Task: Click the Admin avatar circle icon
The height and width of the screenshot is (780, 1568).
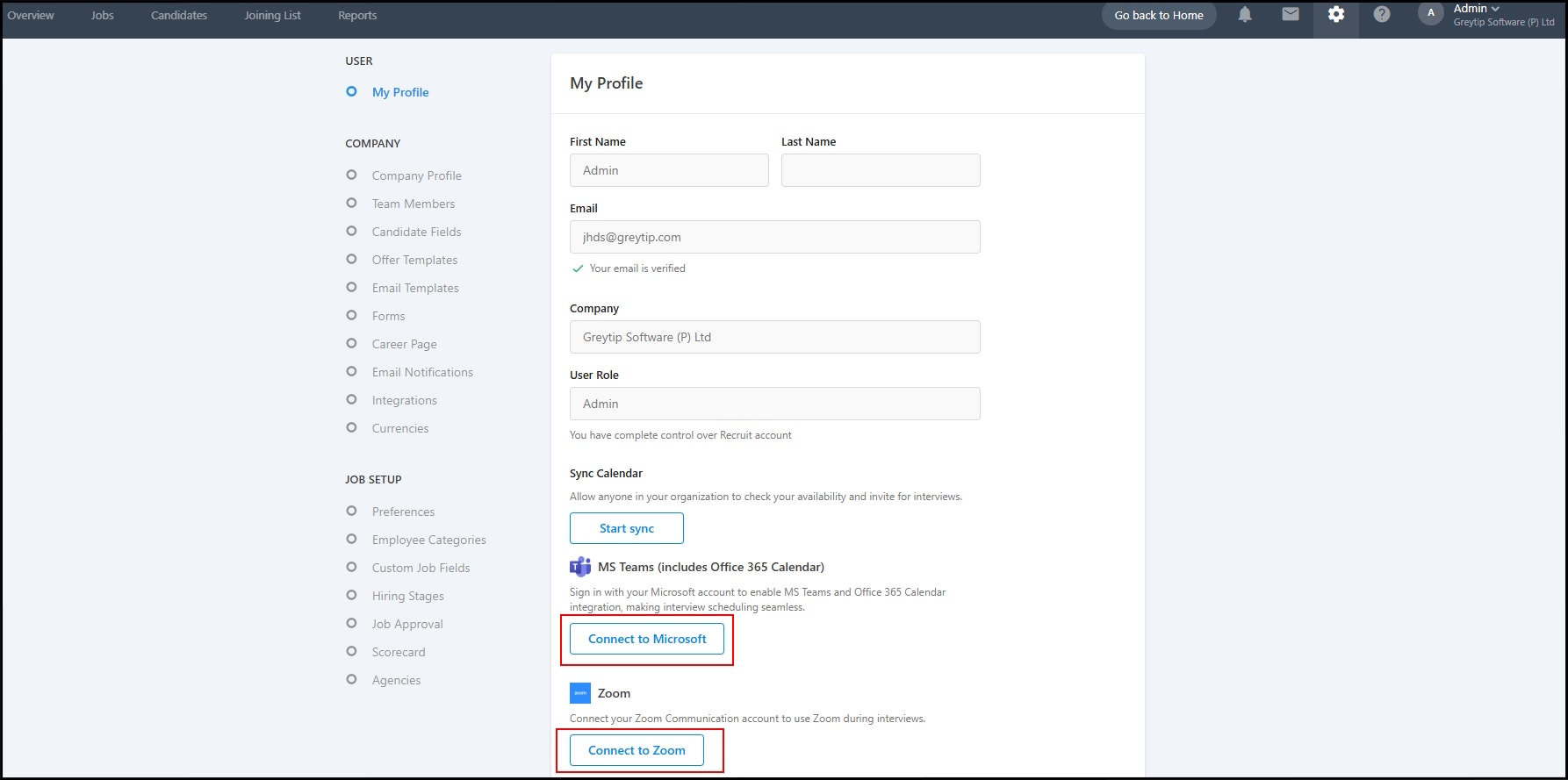Action: pos(1431,13)
